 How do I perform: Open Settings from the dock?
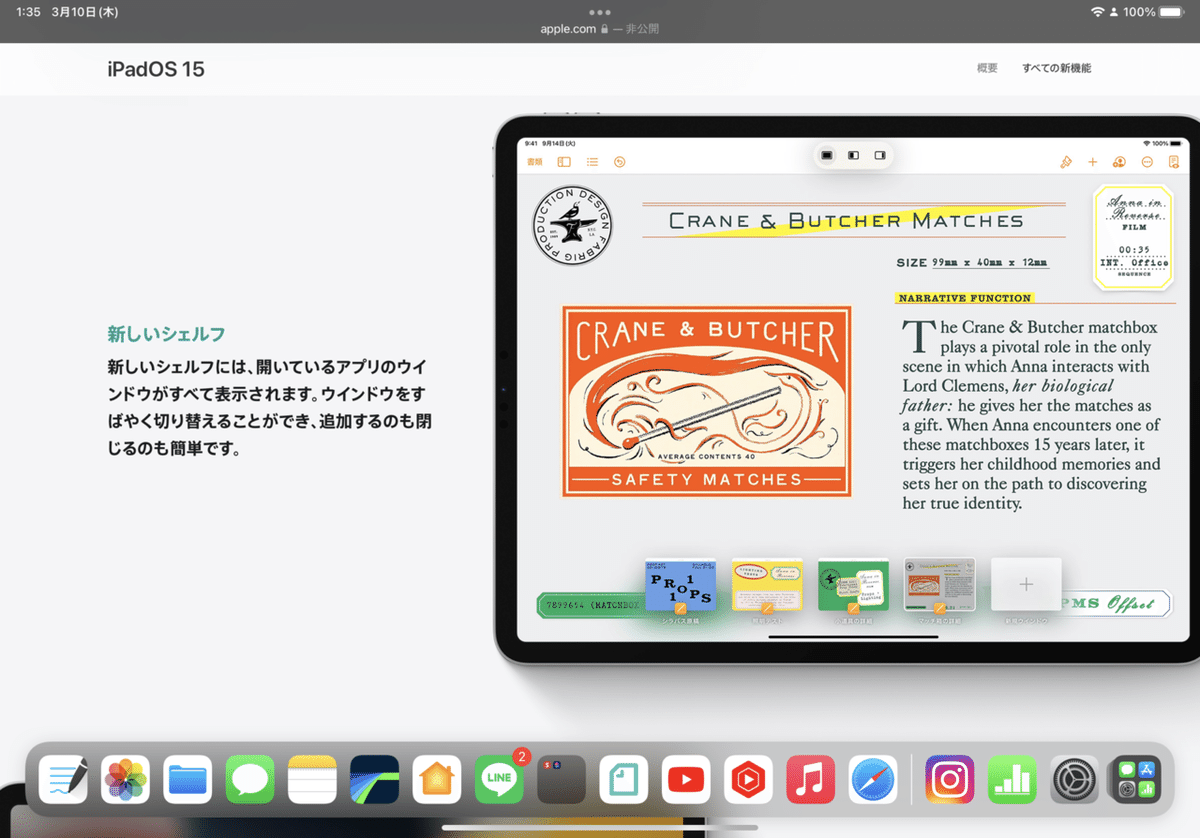(x=1074, y=780)
